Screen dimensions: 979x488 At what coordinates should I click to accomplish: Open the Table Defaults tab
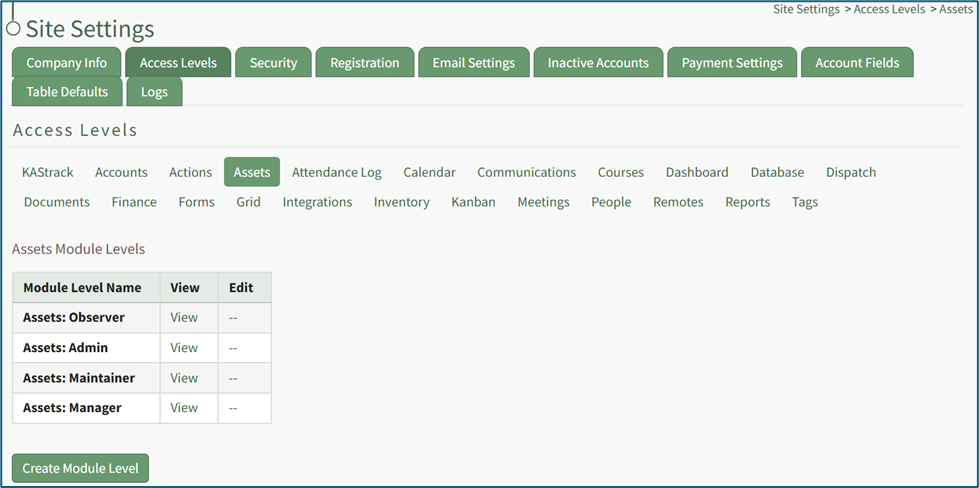[67, 91]
